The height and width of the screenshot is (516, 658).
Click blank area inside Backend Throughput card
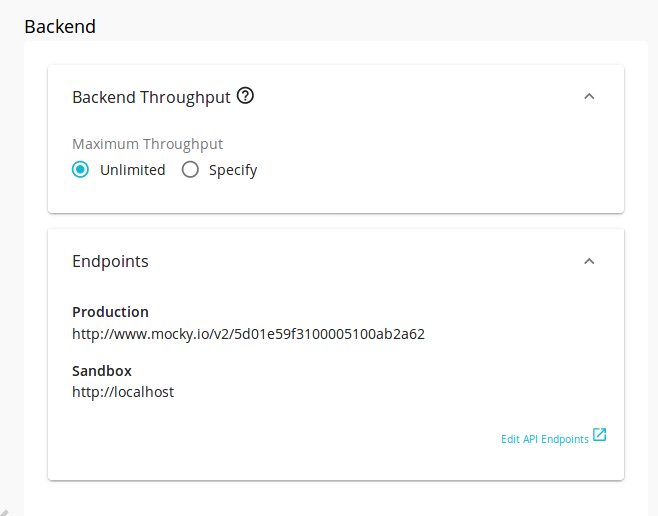[x=420, y=168]
